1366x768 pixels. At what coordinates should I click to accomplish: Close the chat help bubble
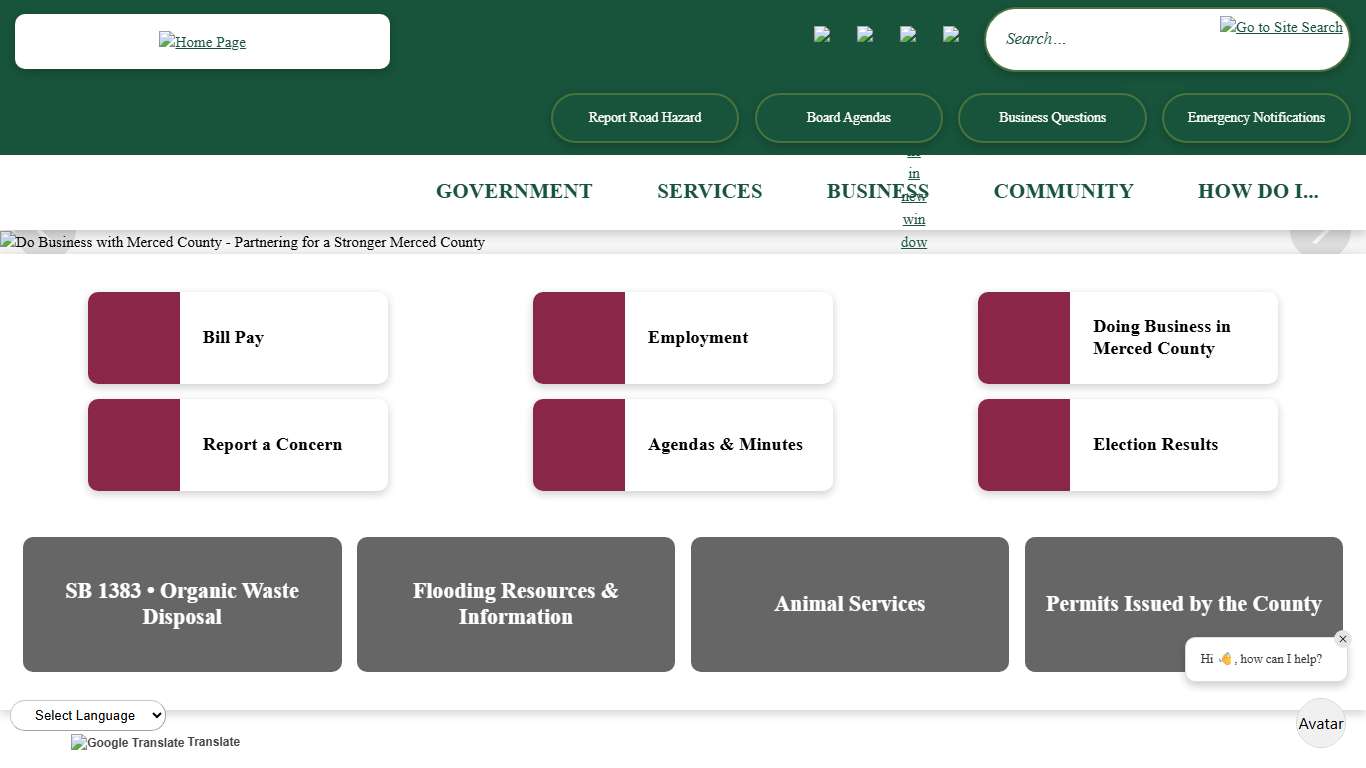point(1342,639)
